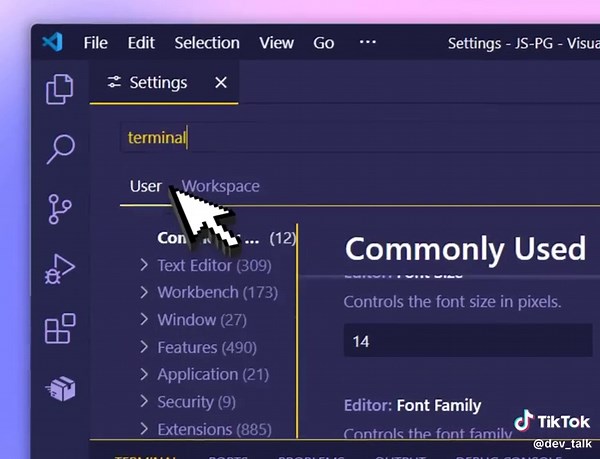Open the Go menu
Viewport: 600px width, 459px height.
pyautogui.click(x=324, y=43)
